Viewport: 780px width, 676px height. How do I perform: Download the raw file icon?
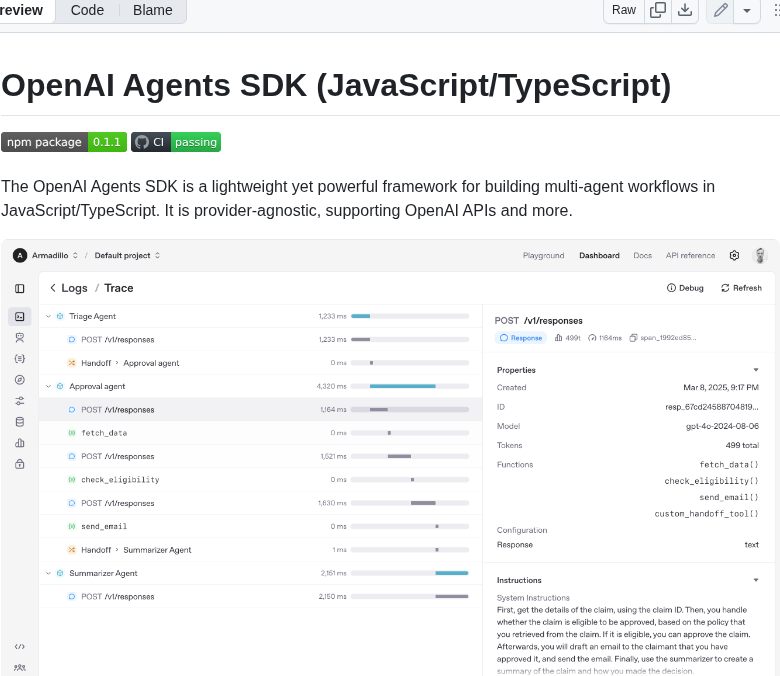[x=685, y=10]
